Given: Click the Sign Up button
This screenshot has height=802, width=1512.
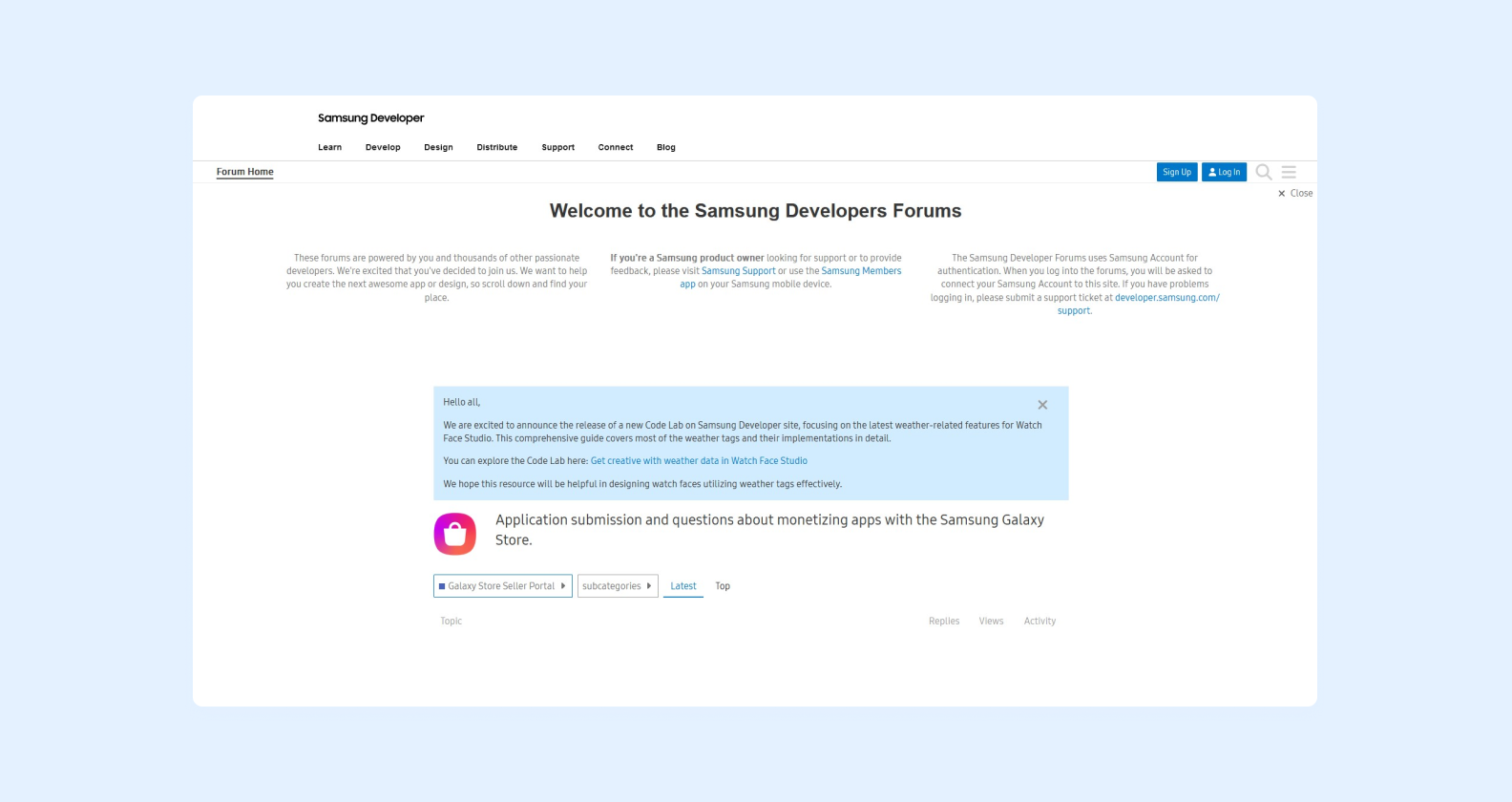Looking at the screenshot, I should click(1177, 172).
